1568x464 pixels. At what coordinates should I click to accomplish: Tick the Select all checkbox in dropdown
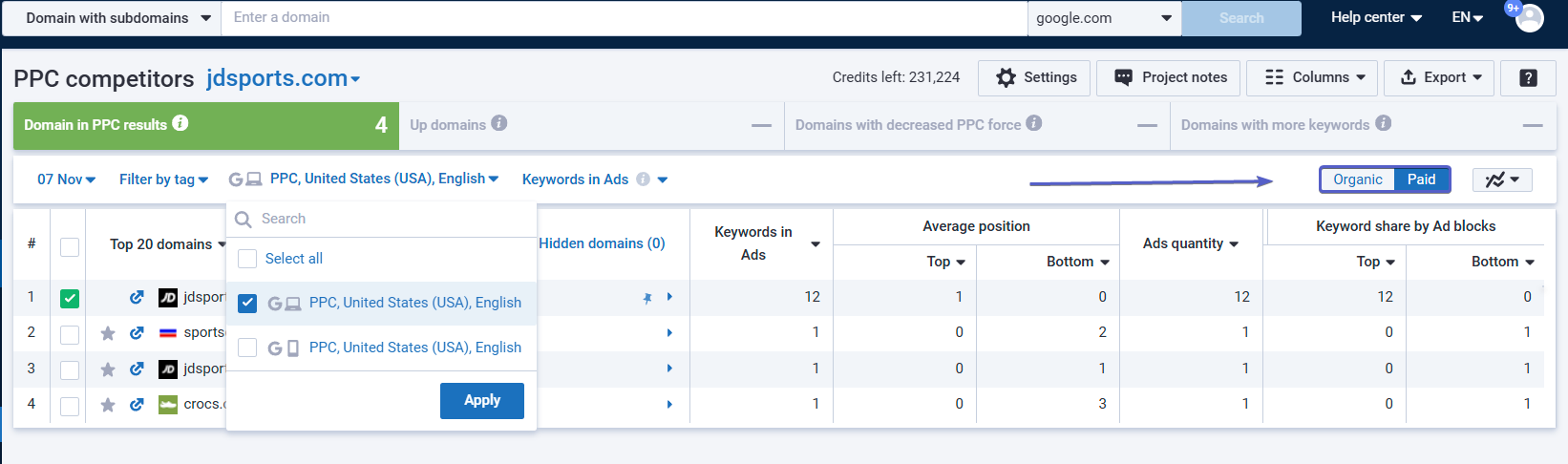[x=247, y=259]
